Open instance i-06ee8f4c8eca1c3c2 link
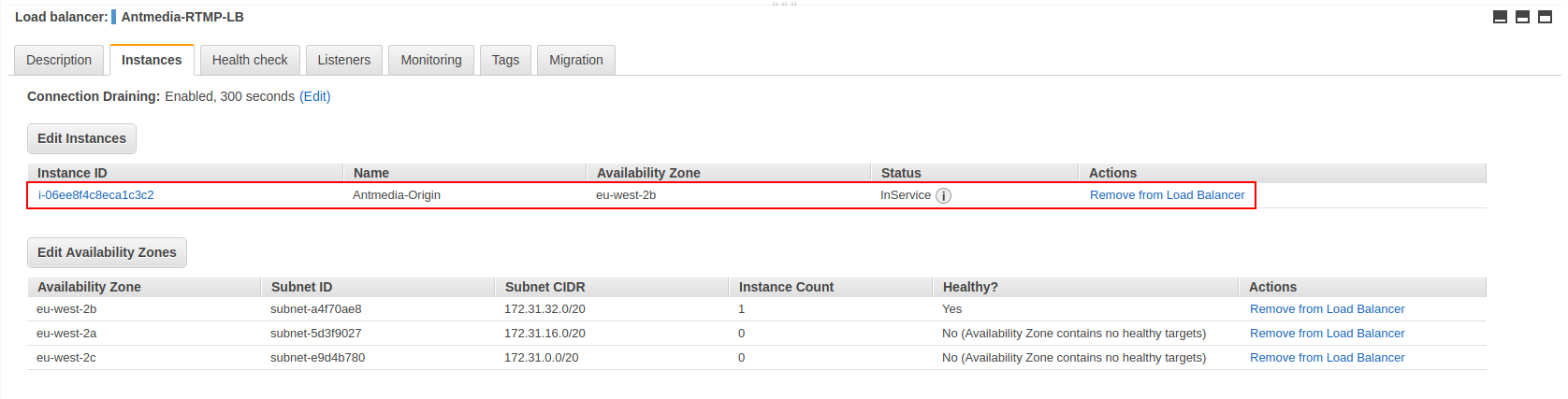The height and width of the screenshot is (399, 1568). (96, 195)
